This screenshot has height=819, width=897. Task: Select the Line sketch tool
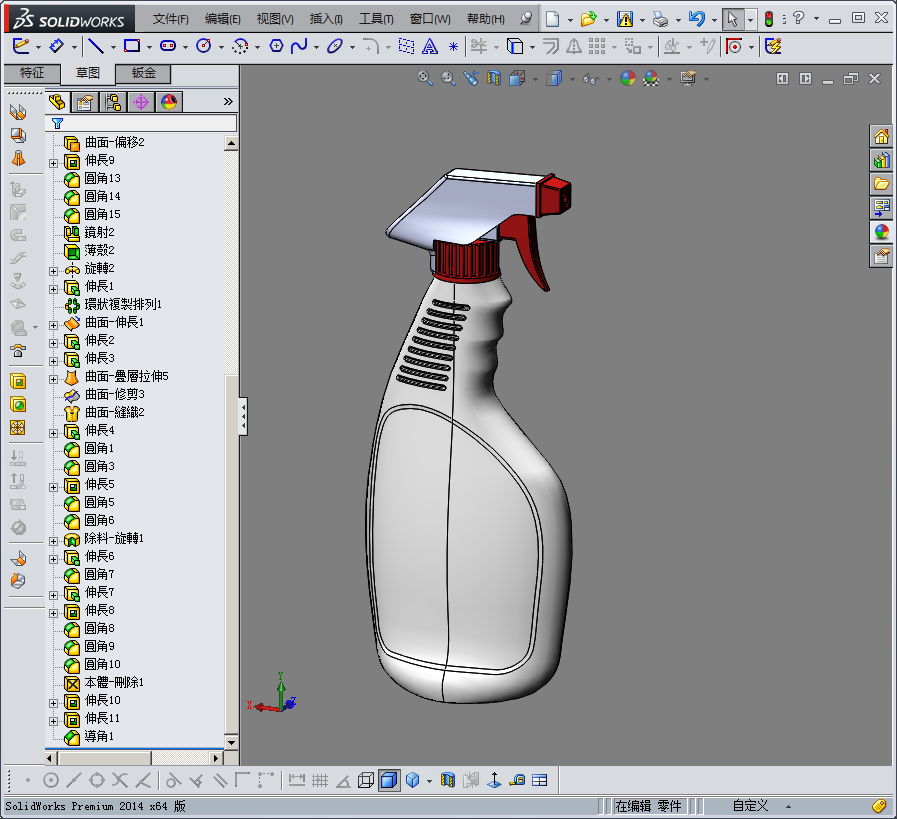95,46
